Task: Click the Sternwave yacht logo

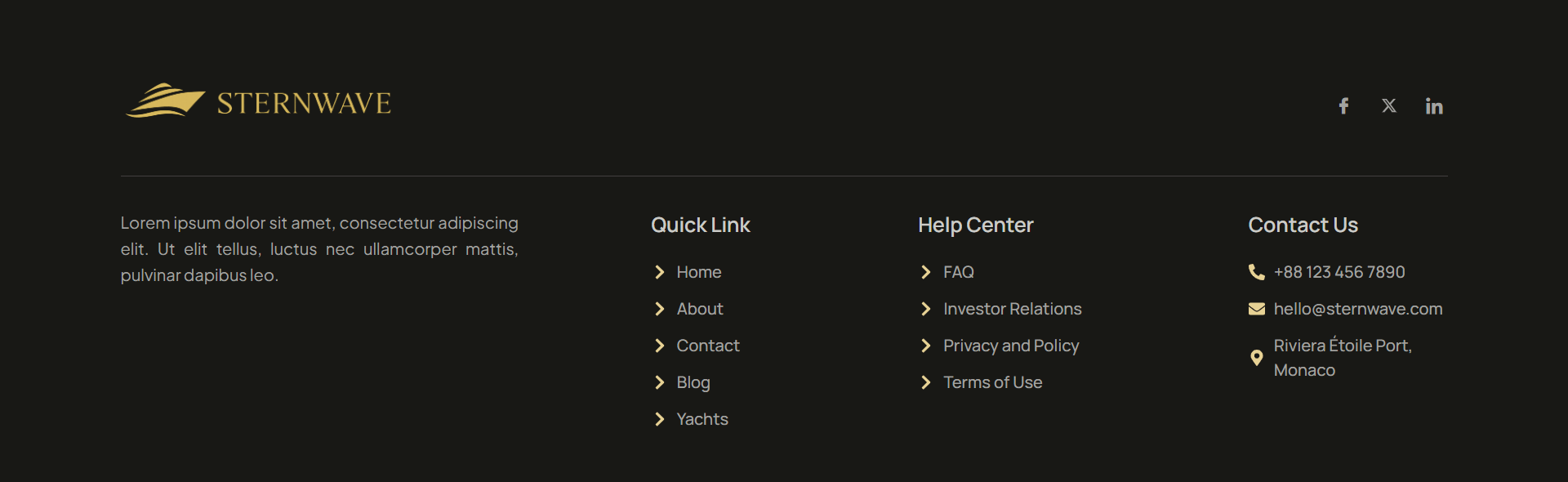Action: coord(258,101)
